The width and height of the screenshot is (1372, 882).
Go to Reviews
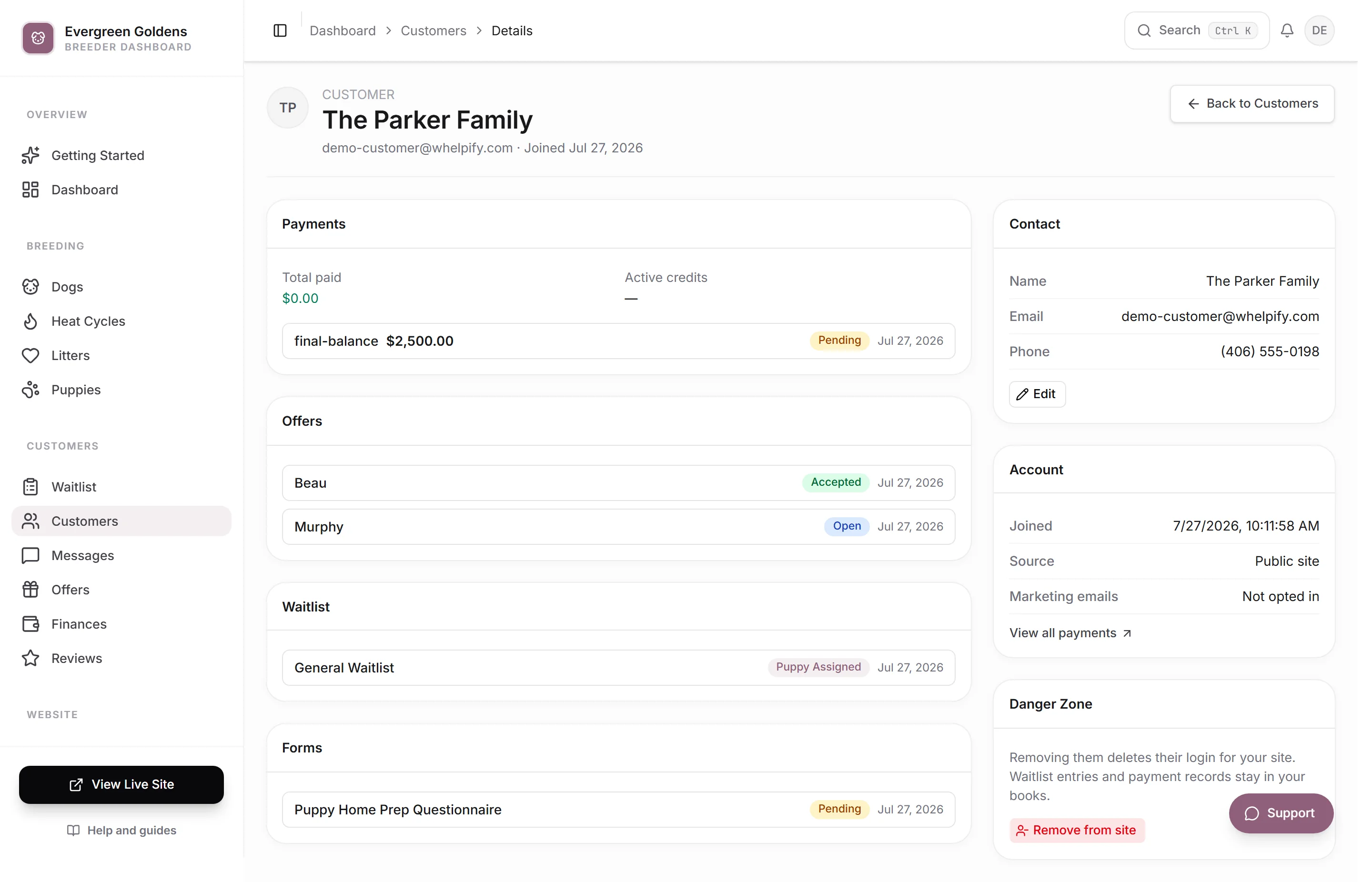pos(121,659)
